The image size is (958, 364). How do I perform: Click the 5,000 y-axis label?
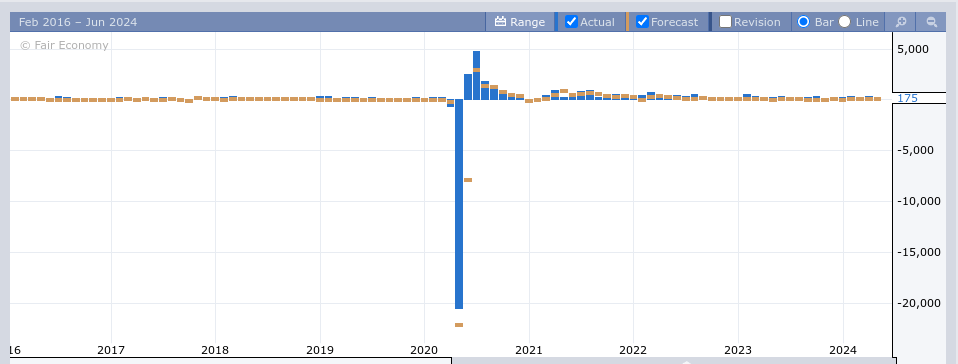point(913,49)
